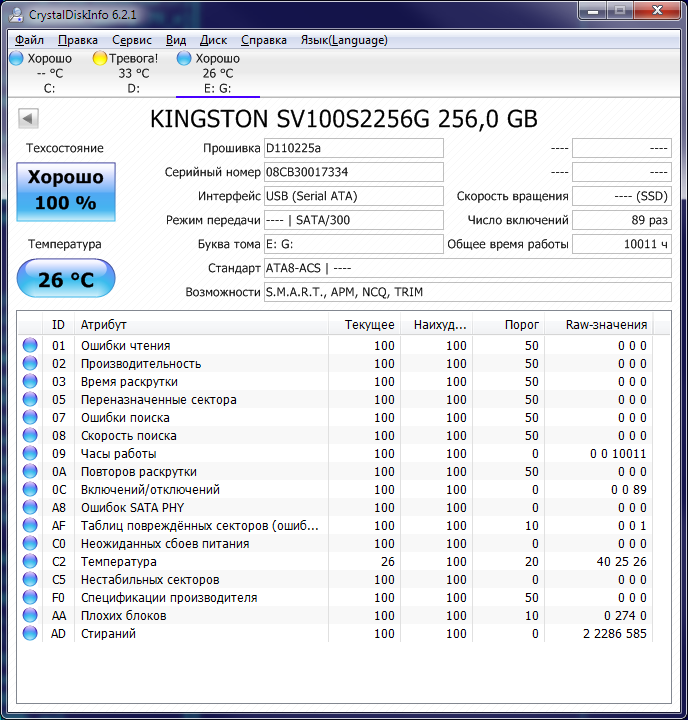Click the Raw-значения column header
This screenshot has width=688, height=720.
(x=598, y=325)
